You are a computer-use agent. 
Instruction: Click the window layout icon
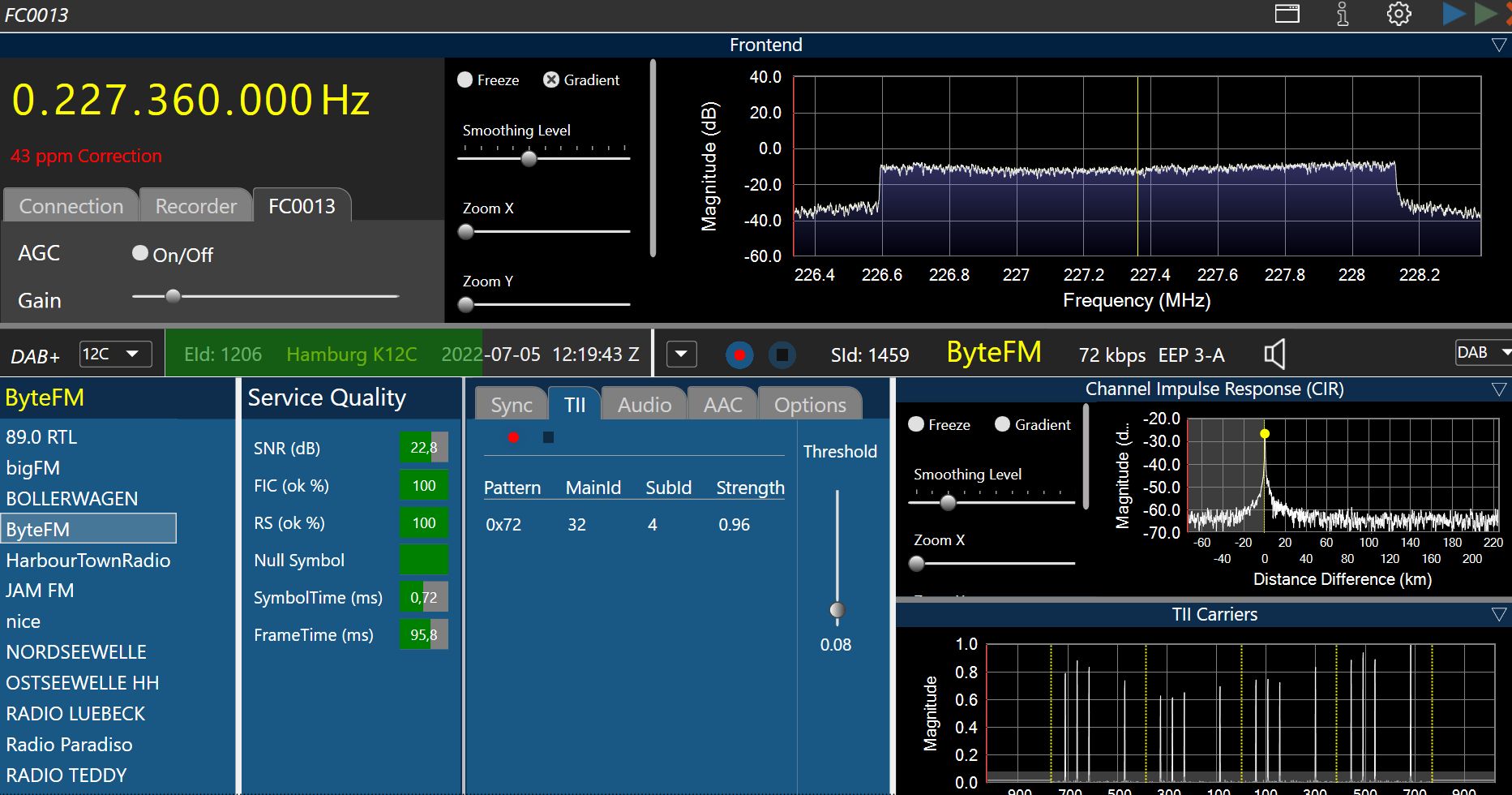(x=1287, y=14)
